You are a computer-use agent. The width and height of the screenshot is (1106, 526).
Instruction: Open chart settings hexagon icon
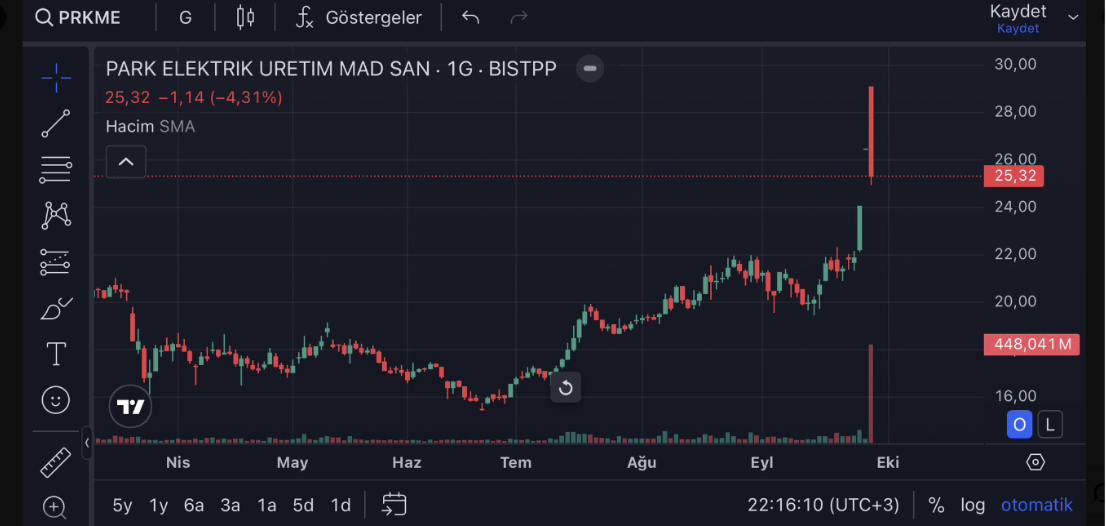click(x=1035, y=463)
